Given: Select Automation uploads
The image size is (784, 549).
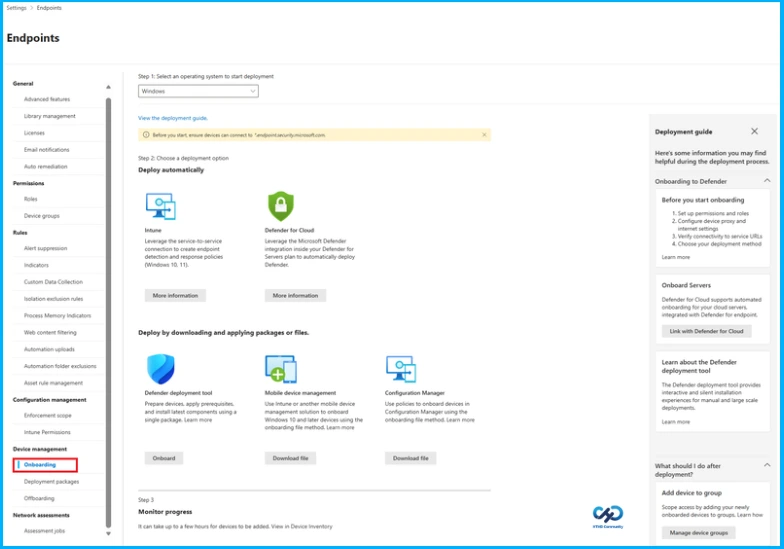Looking at the screenshot, I should [49, 350].
